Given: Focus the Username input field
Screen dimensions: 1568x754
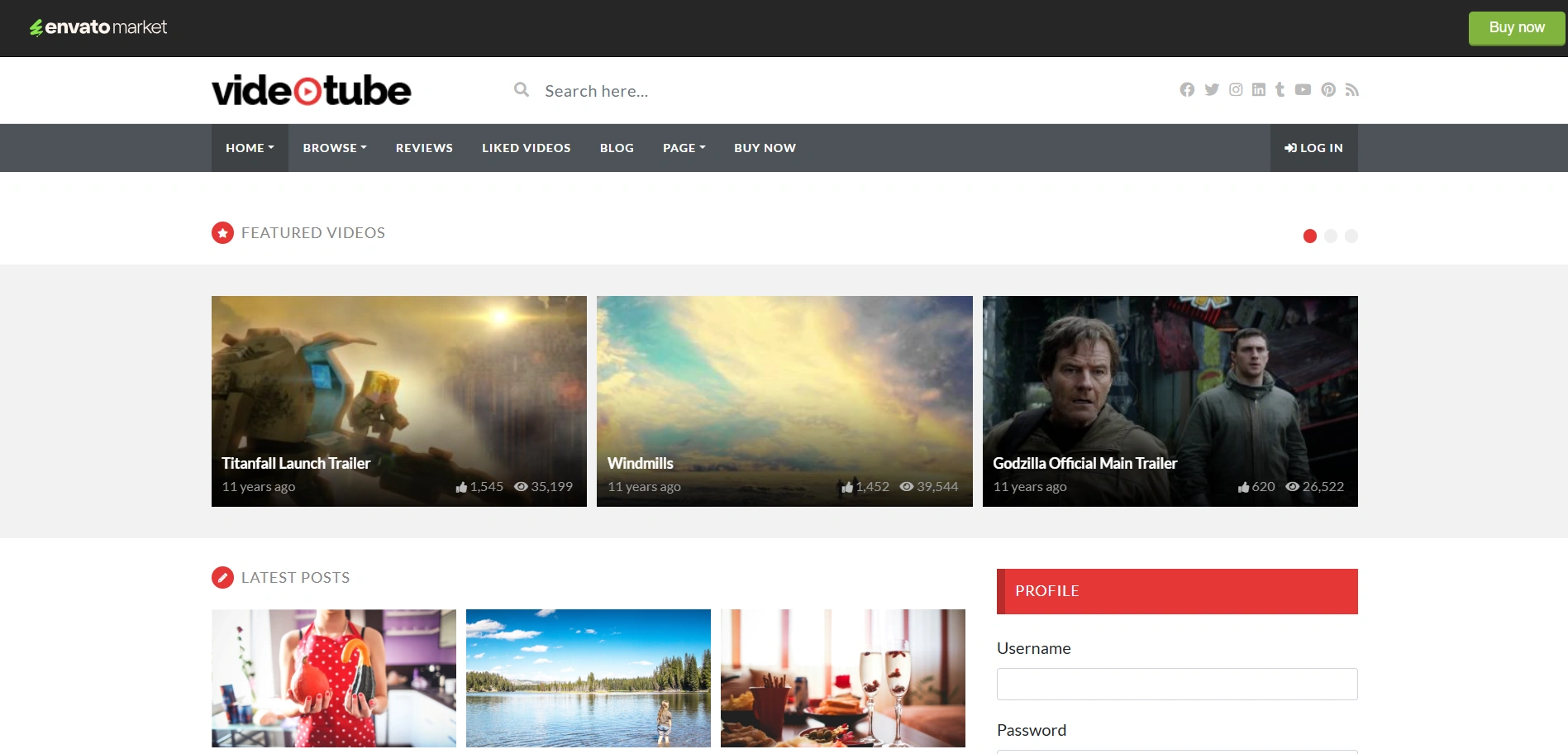Looking at the screenshot, I should point(1177,684).
